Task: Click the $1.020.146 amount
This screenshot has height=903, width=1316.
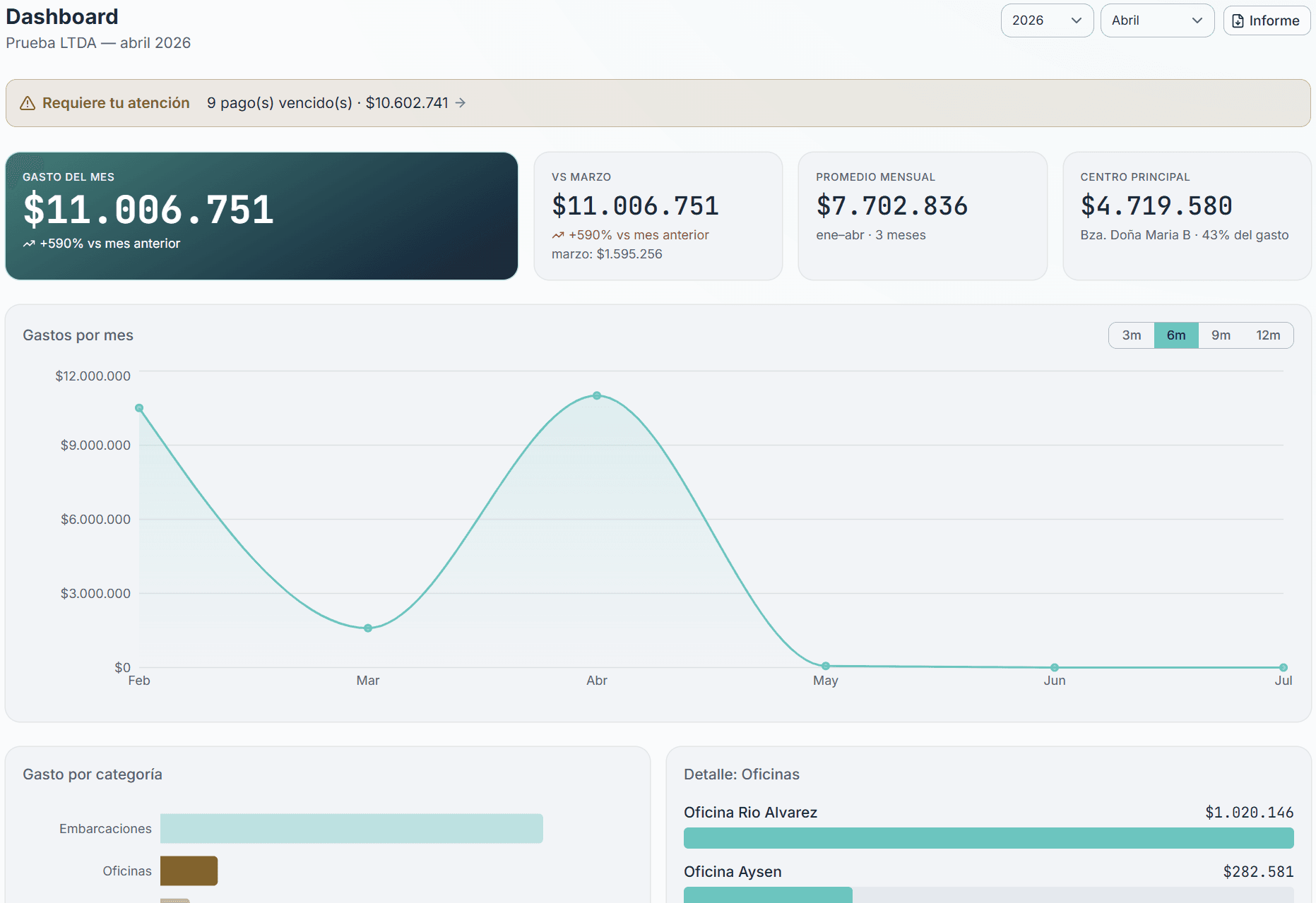Action: click(x=1249, y=813)
